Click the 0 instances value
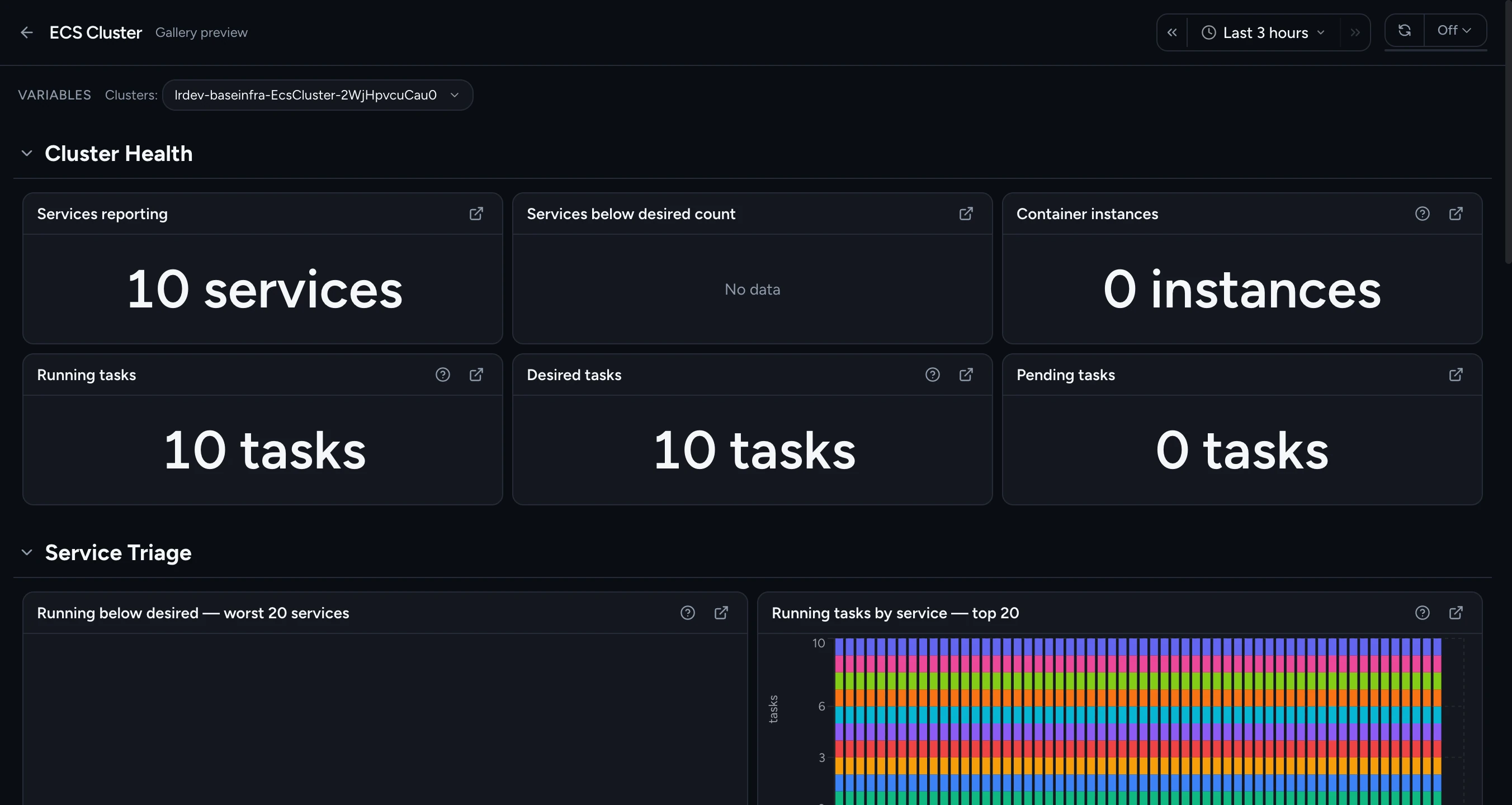 1242,289
